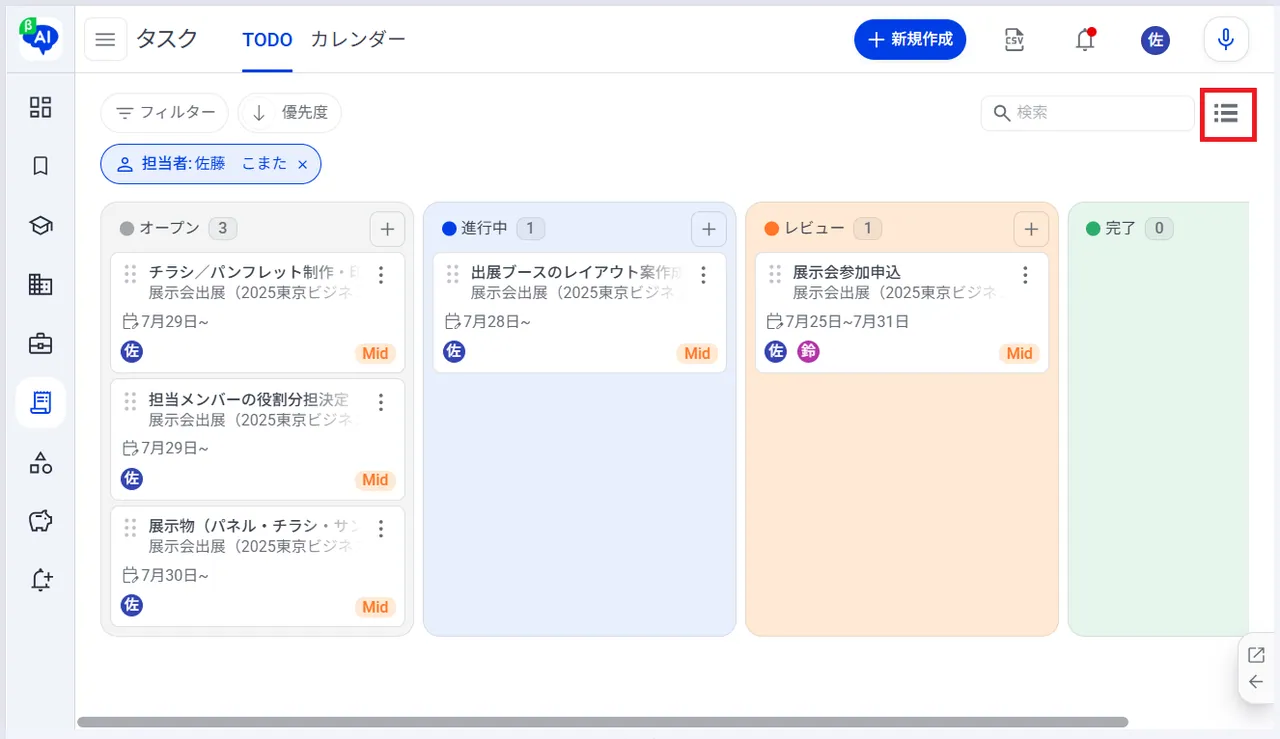Image resolution: width=1280 pixels, height=739 pixels.
Task: Switch to the TODO tab
Action: 267,40
